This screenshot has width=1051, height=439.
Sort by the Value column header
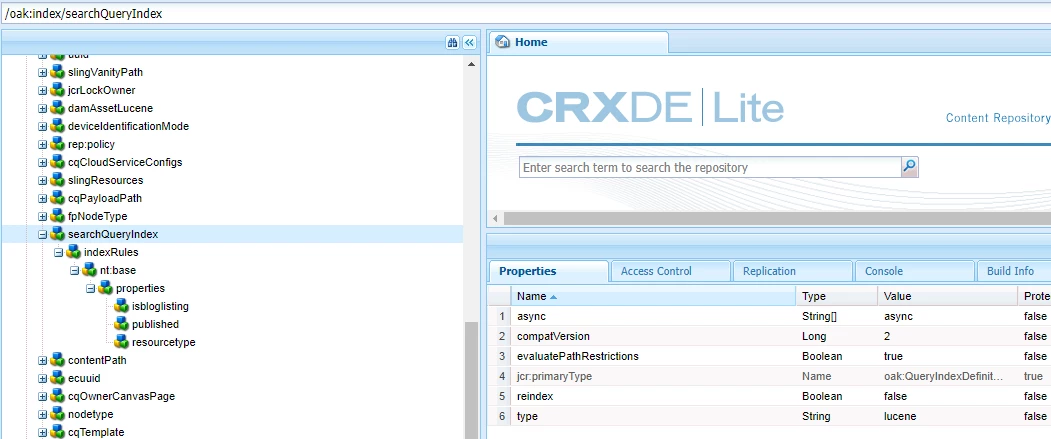tap(948, 296)
